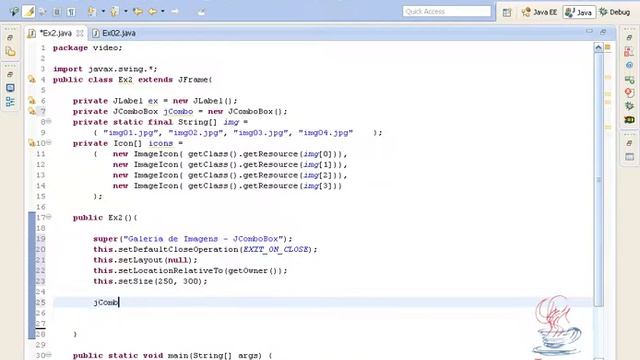The width and height of the screenshot is (640, 360).
Task: Open Next Annotation dropdown arrow
Action: tap(103, 11)
